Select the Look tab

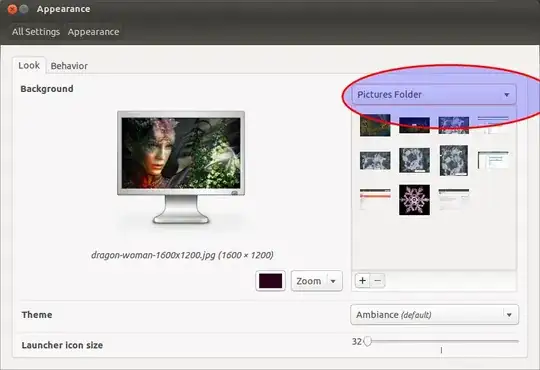coord(29,65)
